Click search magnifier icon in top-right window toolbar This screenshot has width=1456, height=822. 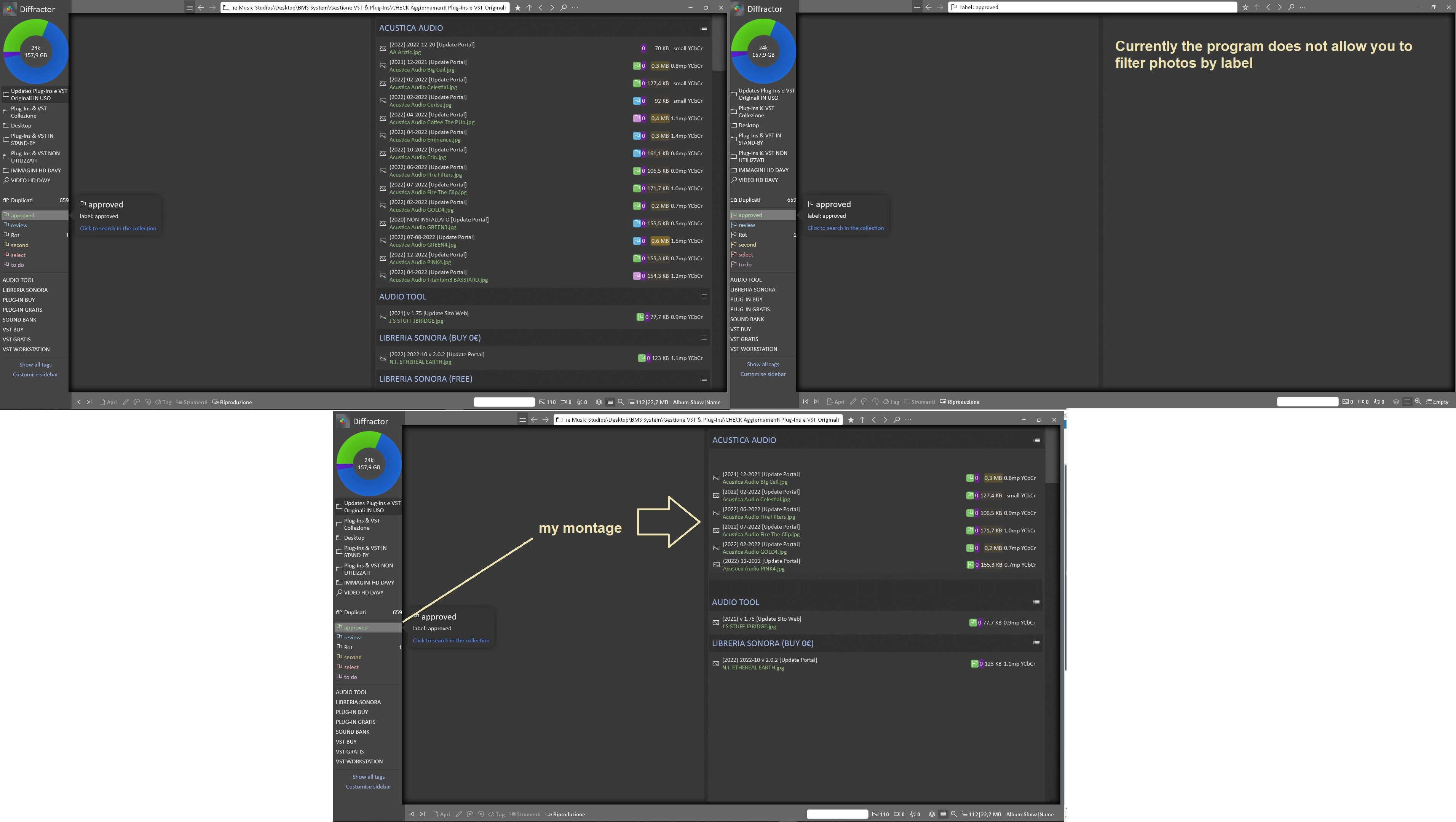coord(1291,7)
